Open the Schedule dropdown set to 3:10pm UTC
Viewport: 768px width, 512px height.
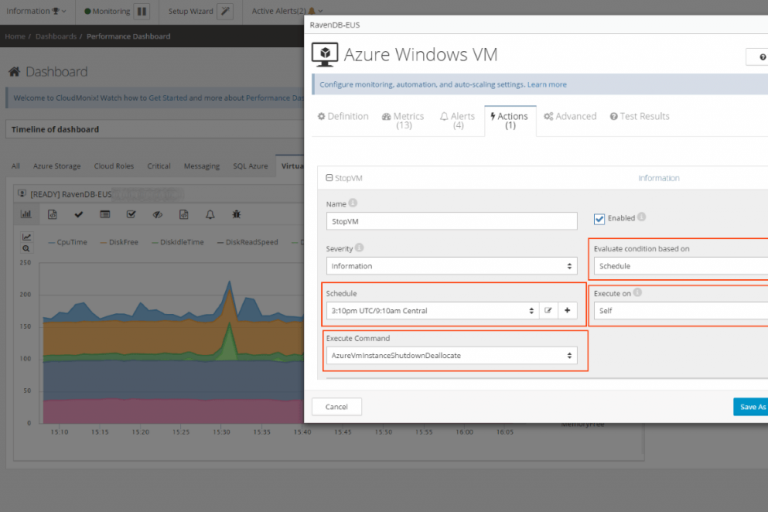coord(432,311)
